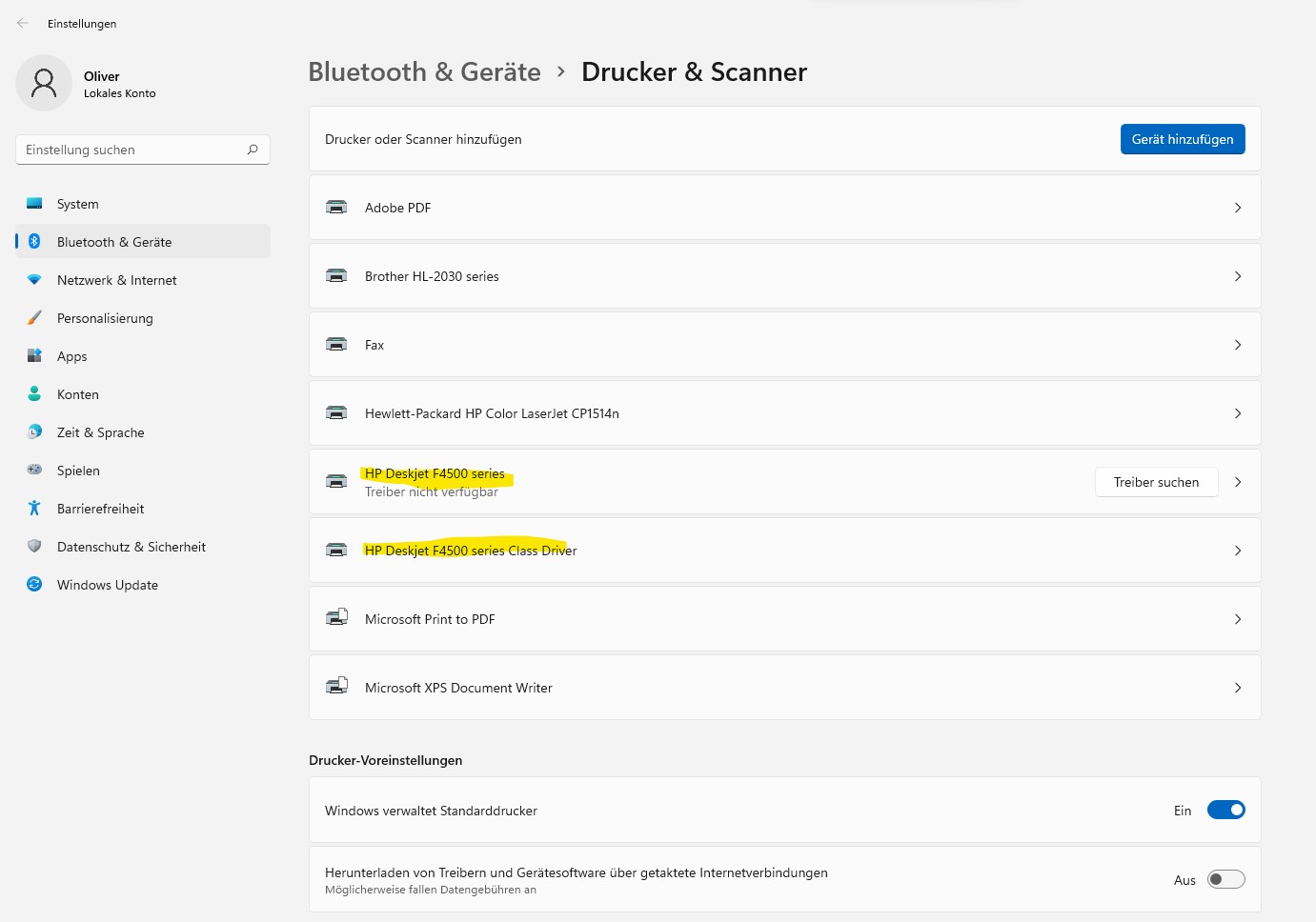Click the Bluetooth icon in the sidebar
1316x922 pixels.
coord(34,242)
